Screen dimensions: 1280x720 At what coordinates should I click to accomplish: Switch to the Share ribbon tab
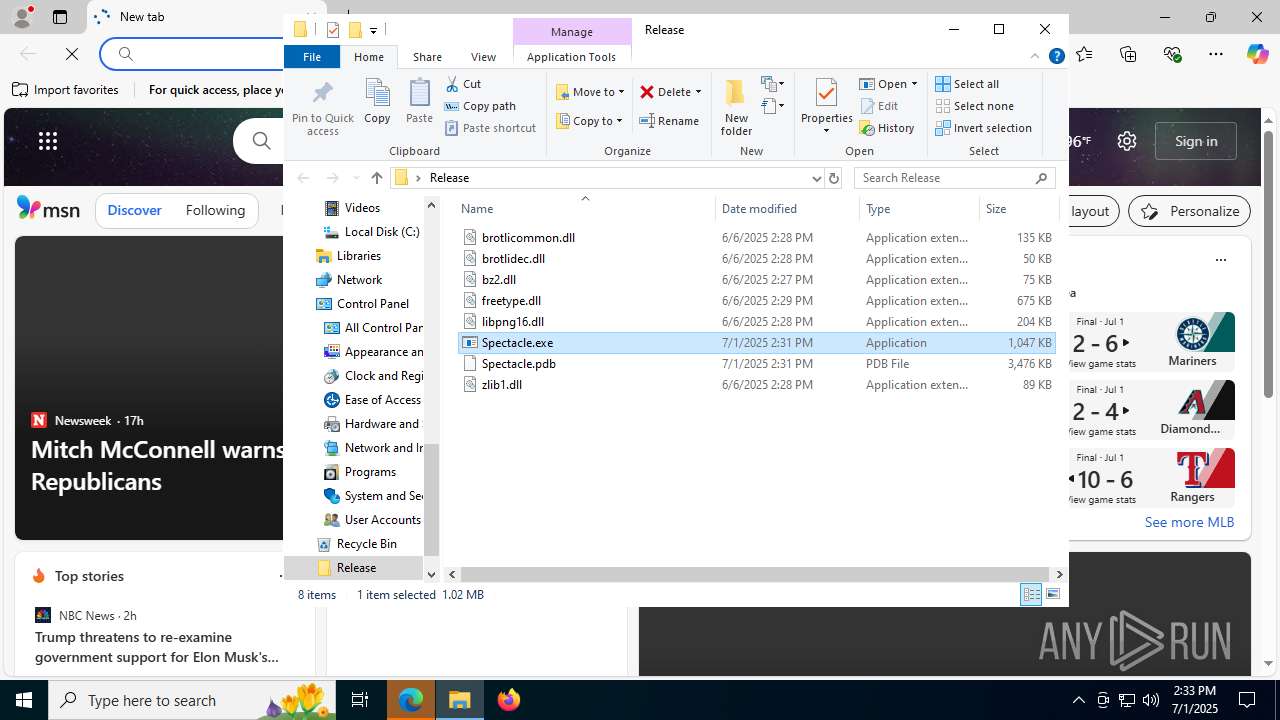click(427, 57)
